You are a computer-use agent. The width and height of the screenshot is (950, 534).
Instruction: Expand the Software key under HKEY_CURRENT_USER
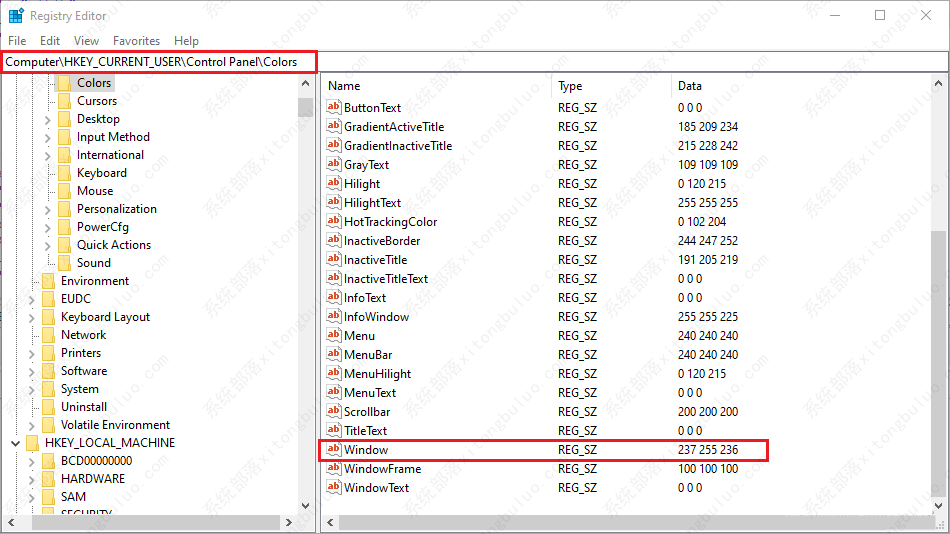32,371
